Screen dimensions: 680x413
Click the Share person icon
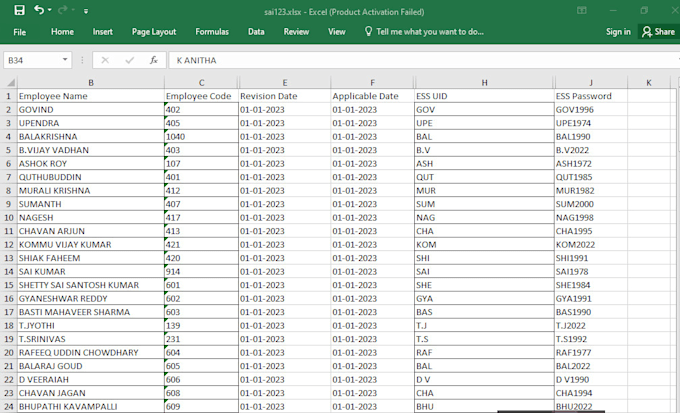646,32
